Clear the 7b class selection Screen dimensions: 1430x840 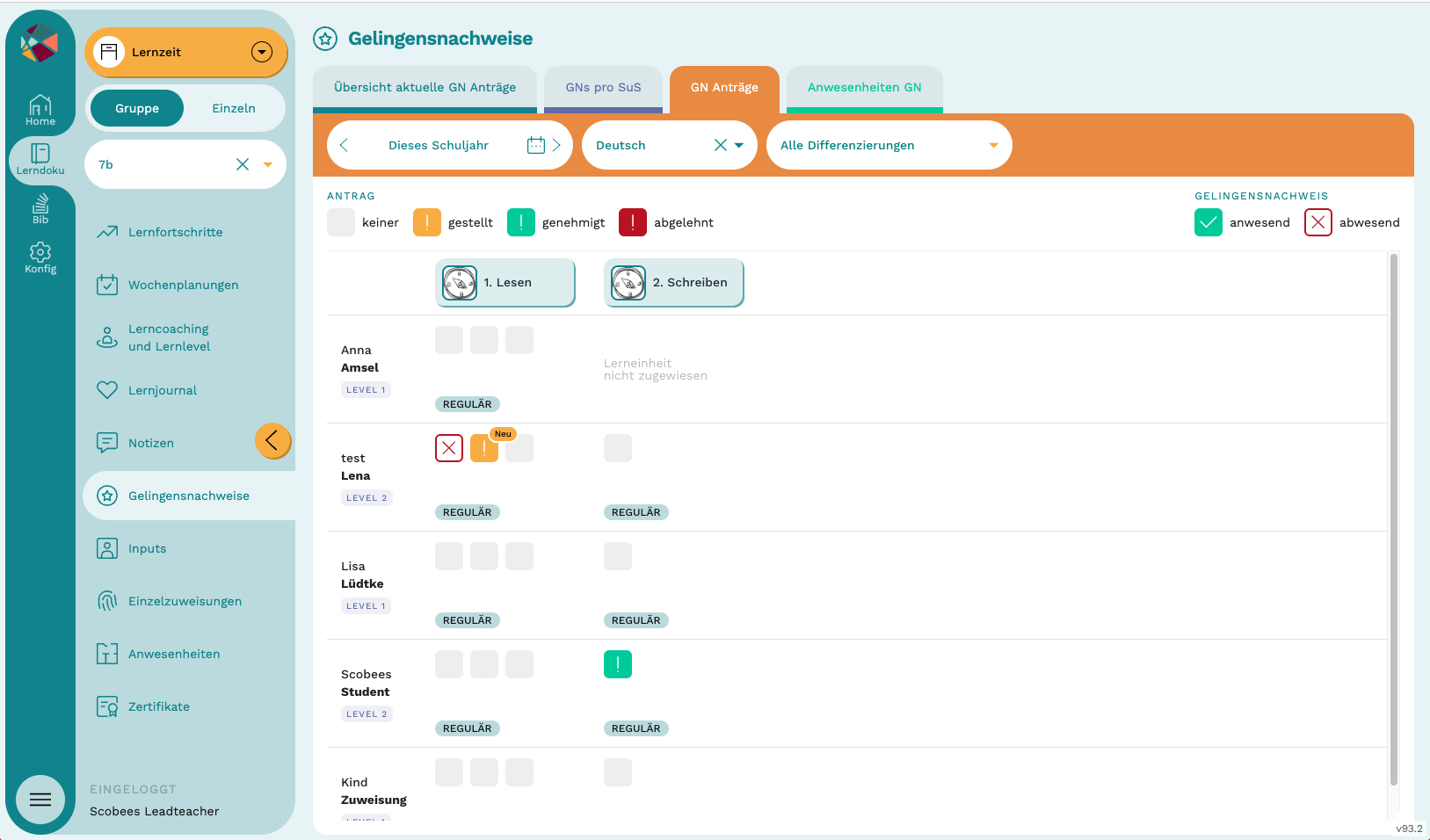243,164
